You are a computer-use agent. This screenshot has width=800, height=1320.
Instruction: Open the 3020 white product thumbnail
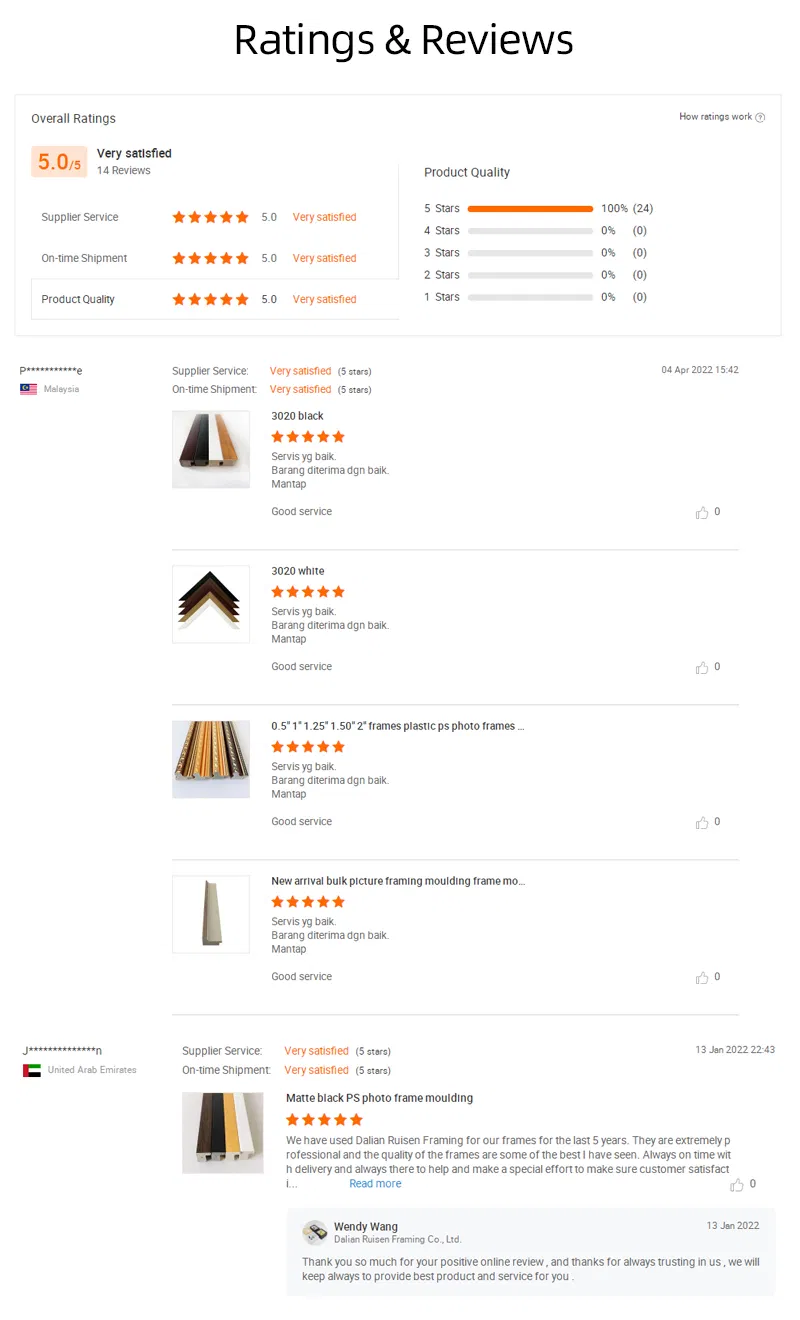(211, 603)
